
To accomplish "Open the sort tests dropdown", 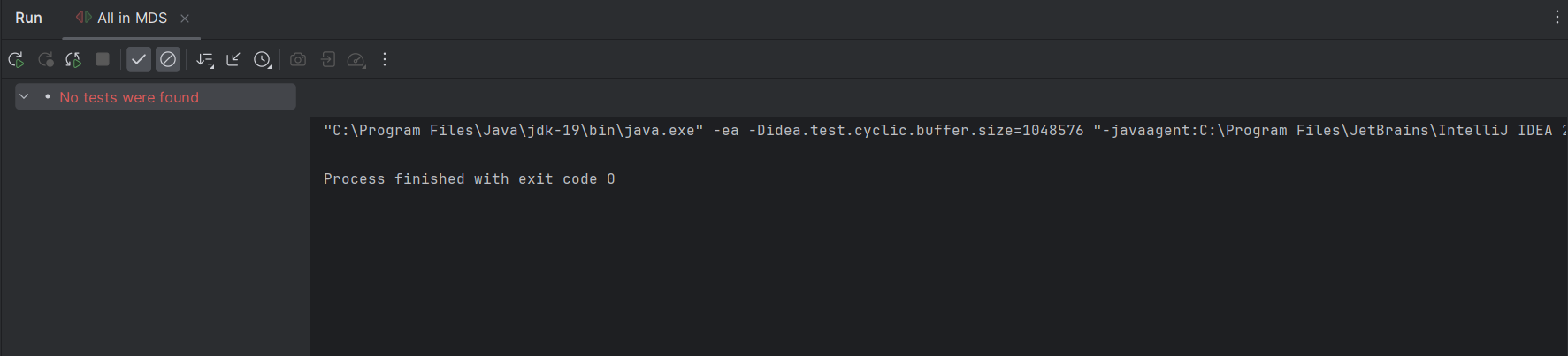I will click(205, 60).
